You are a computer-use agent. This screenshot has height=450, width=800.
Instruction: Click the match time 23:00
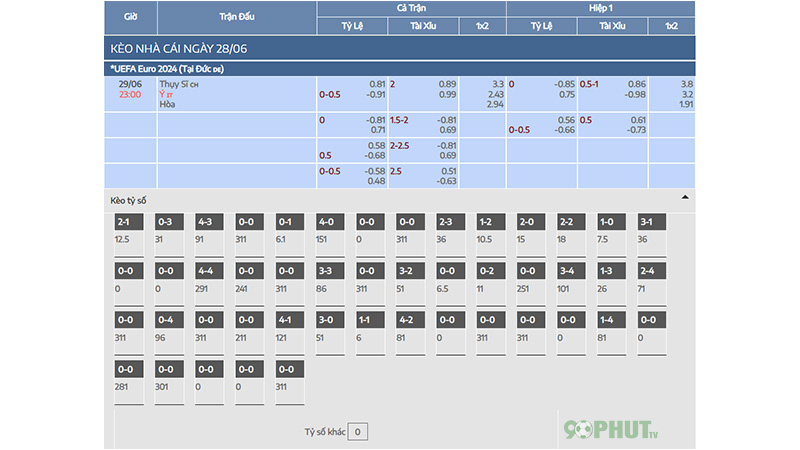(x=130, y=94)
